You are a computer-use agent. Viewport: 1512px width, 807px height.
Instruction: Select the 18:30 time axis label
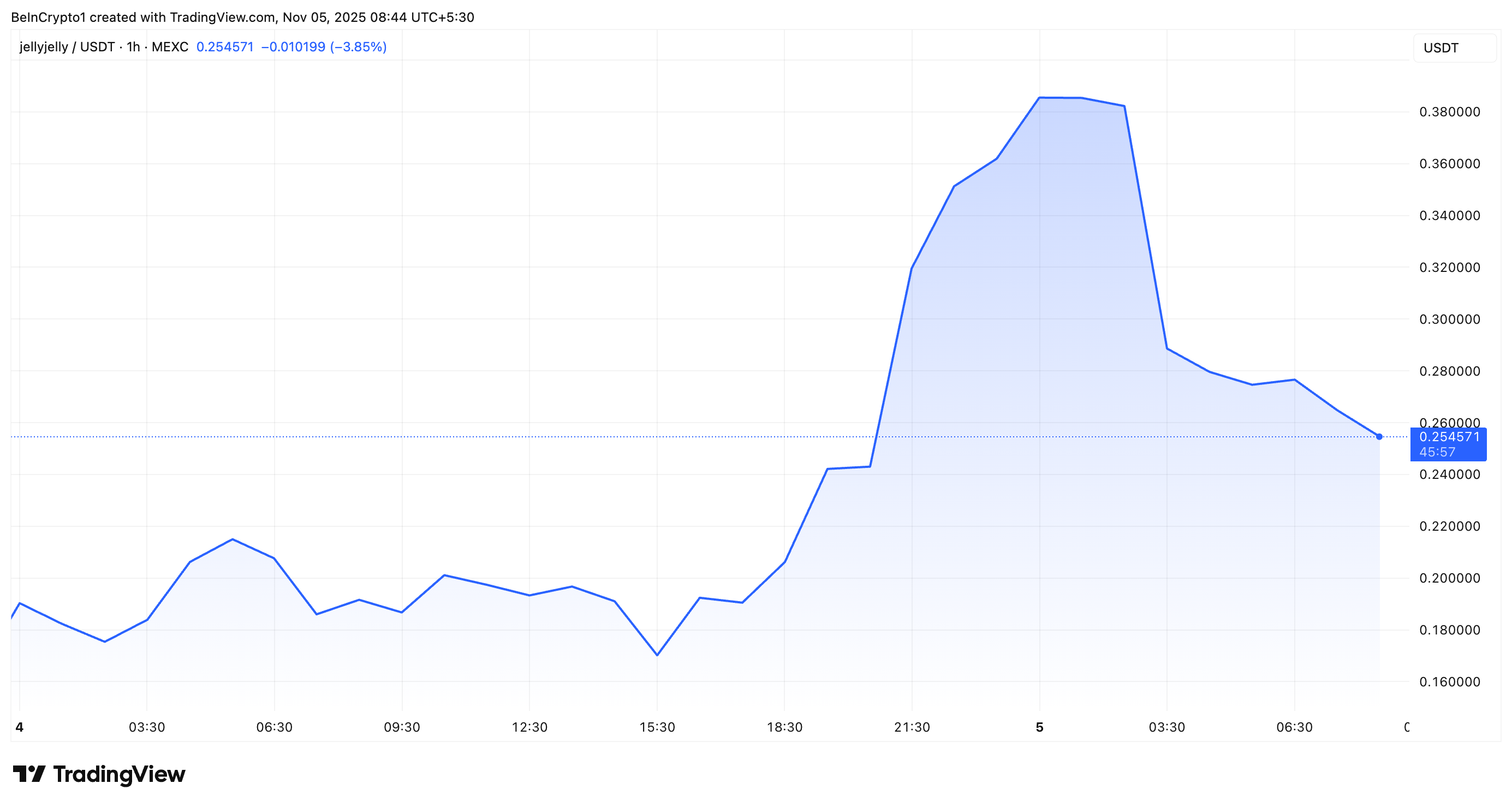point(785,727)
